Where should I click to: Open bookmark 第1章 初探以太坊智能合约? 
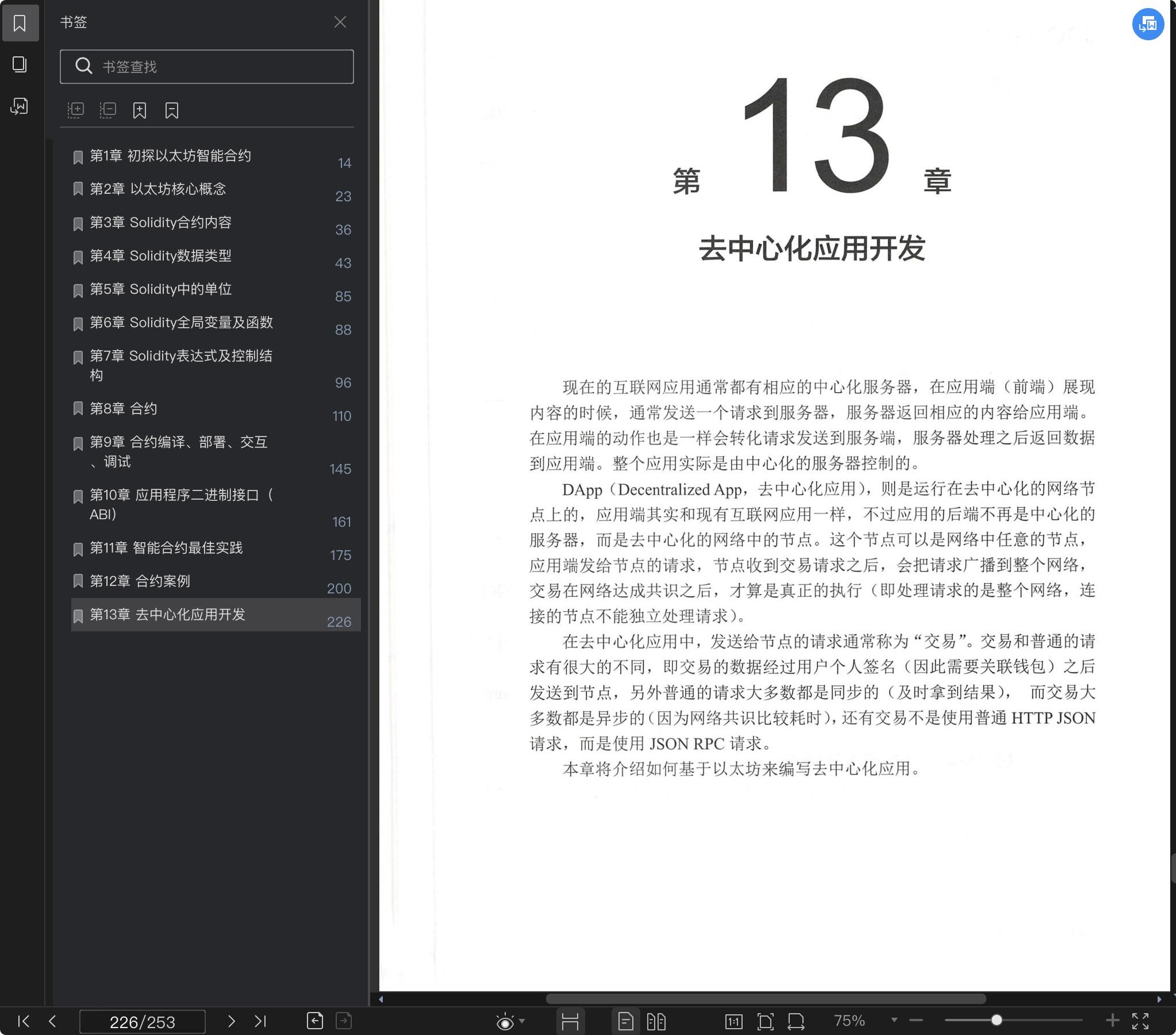(216, 156)
